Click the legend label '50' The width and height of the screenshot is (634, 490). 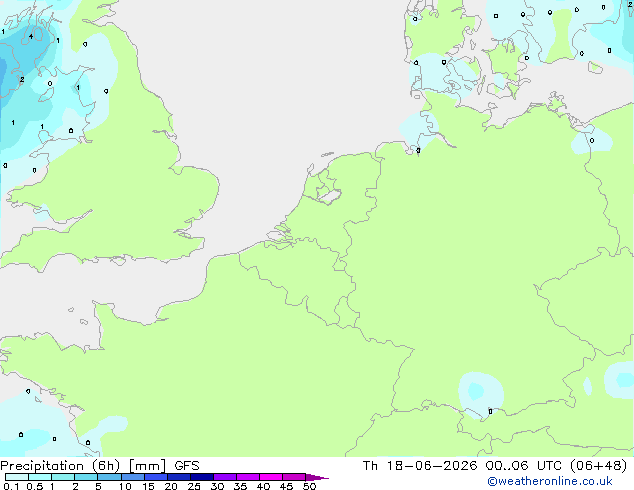[309, 486]
